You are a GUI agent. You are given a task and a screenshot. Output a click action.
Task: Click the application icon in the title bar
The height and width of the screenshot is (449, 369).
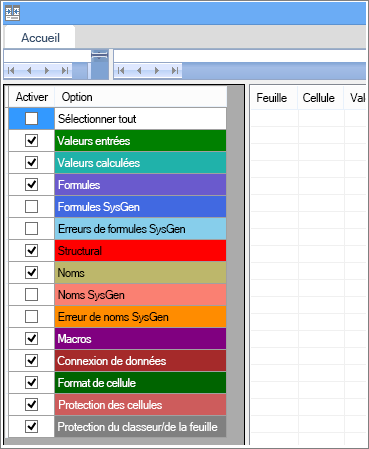coord(13,13)
